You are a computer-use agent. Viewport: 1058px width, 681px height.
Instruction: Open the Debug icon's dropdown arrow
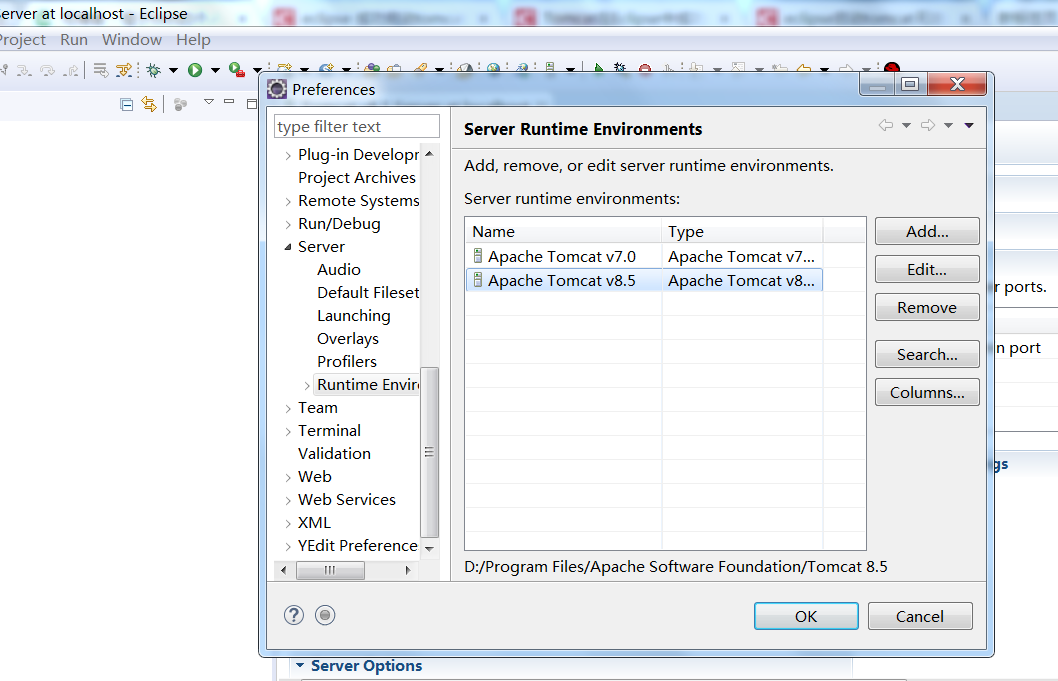[173, 70]
